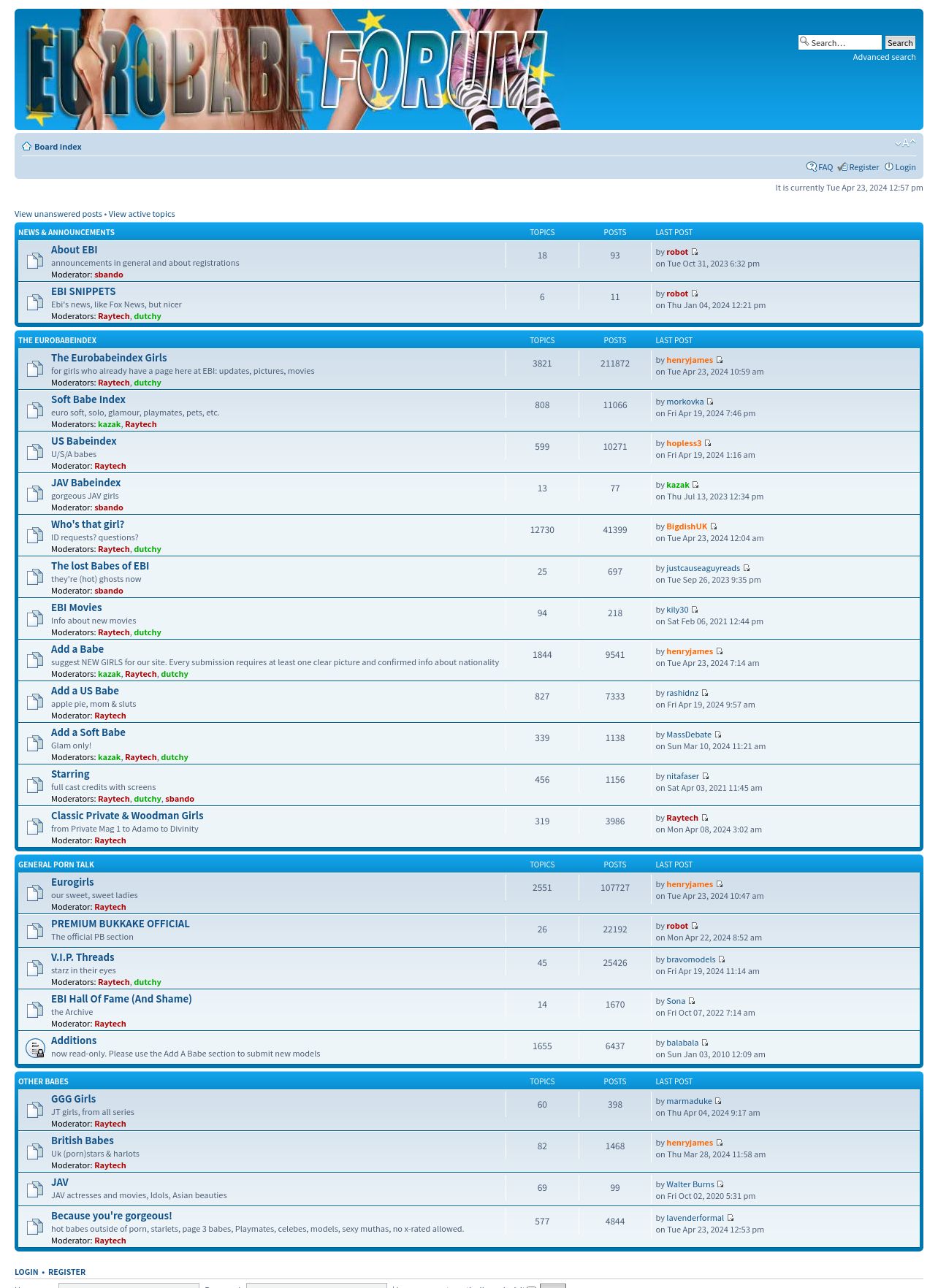Click the Register icon in header
This screenshot has width=938, height=1288.
[843, 166]
